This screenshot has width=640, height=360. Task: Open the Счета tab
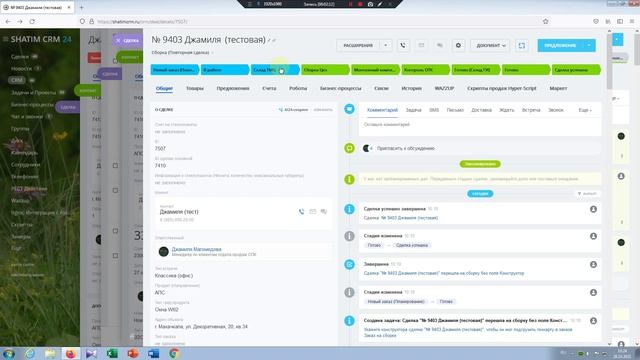coord(269,88)
